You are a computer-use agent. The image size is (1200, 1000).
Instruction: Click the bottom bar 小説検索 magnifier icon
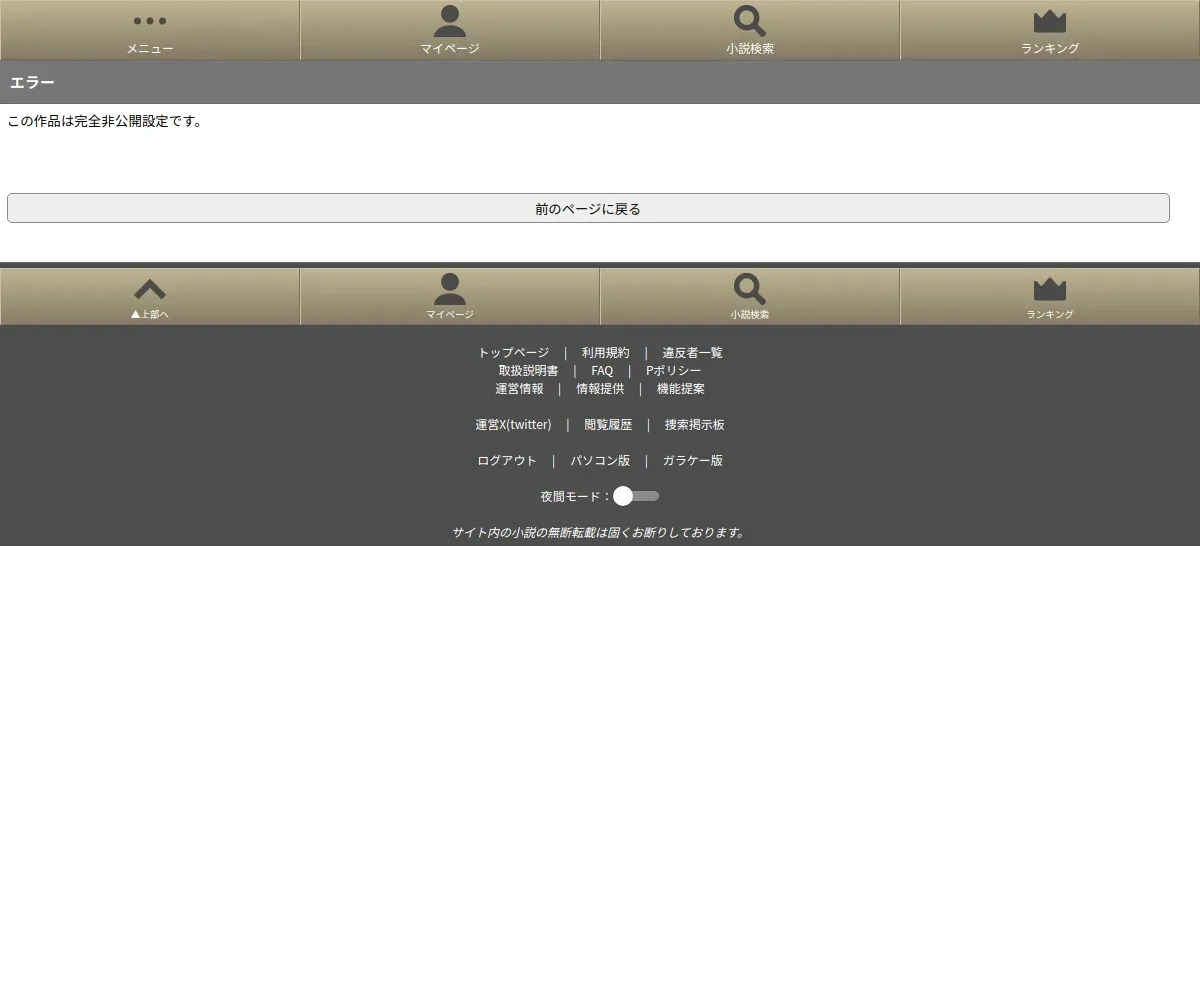click(x=750, y=289)
